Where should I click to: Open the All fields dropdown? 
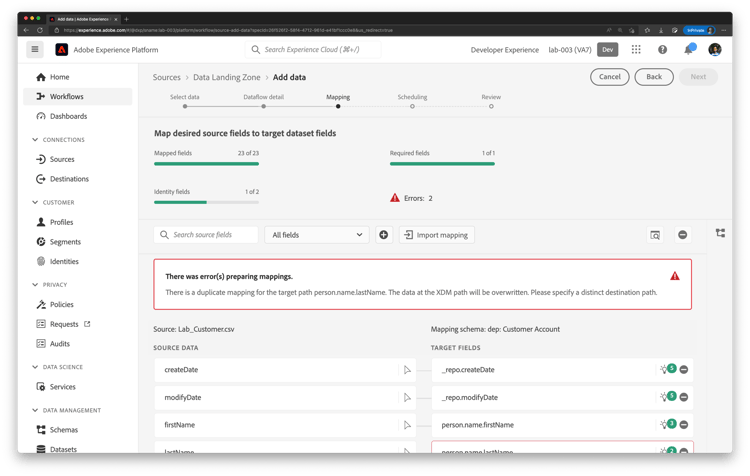coord(317,235)
